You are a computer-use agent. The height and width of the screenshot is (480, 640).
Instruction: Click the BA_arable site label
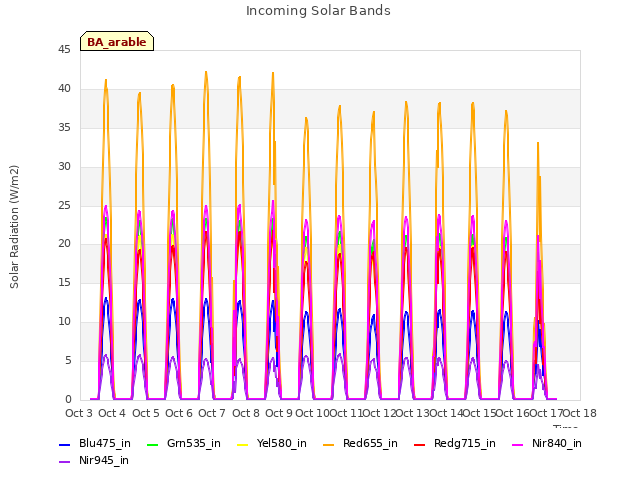[117, 42]
